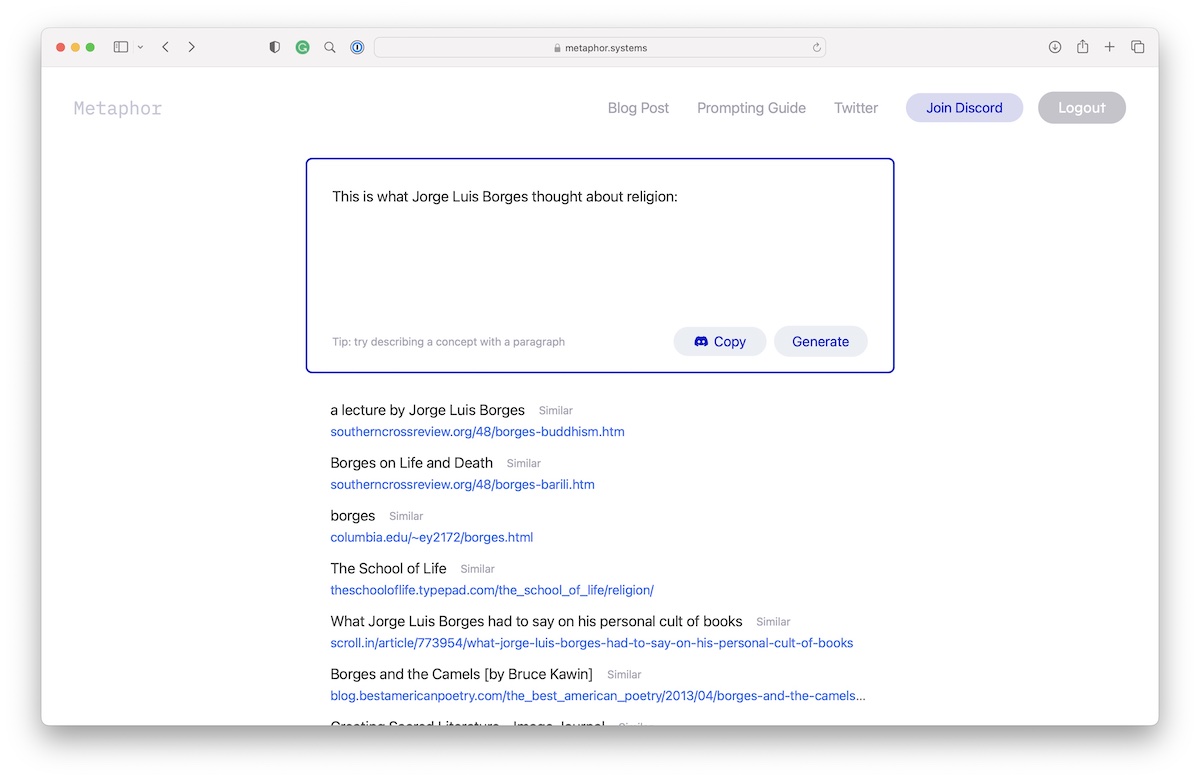Click 'The School of Life' title
Image resolution: width=1200 pixels, height=780 pixels.
388,568
